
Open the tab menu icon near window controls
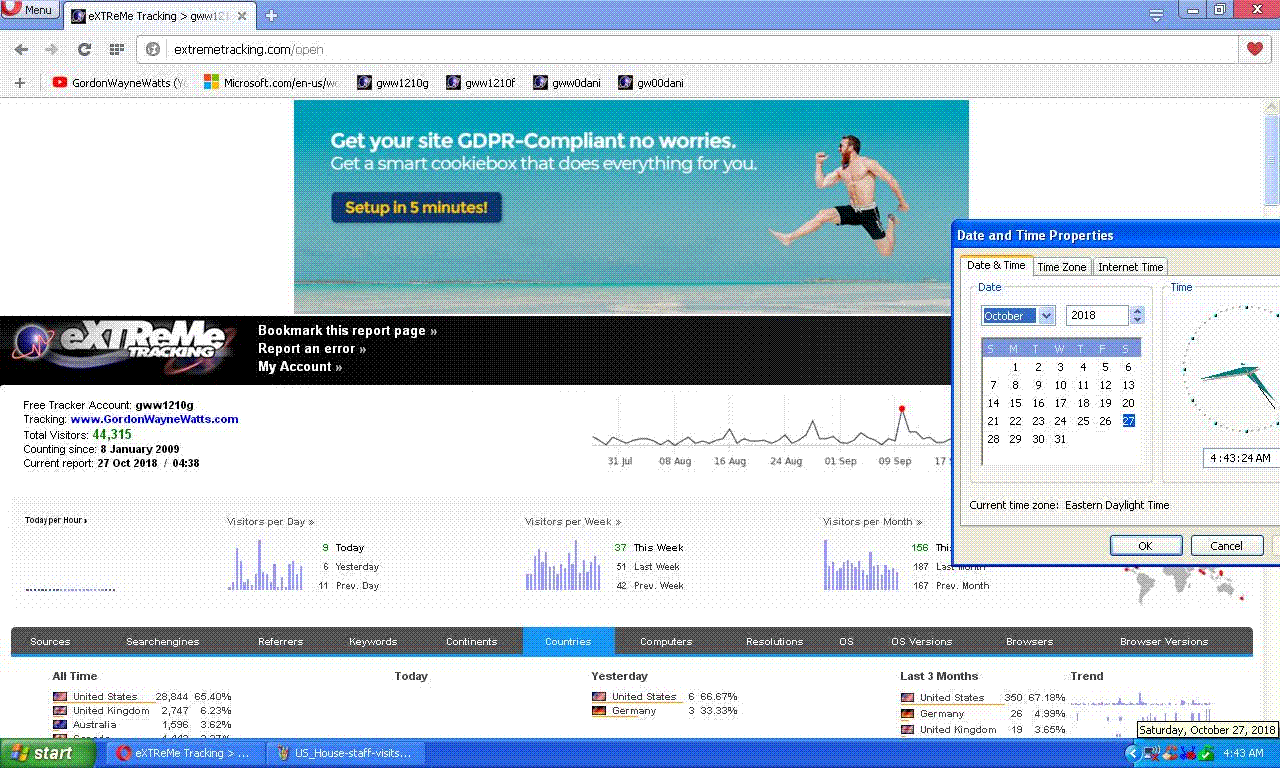click(1156, 16)
